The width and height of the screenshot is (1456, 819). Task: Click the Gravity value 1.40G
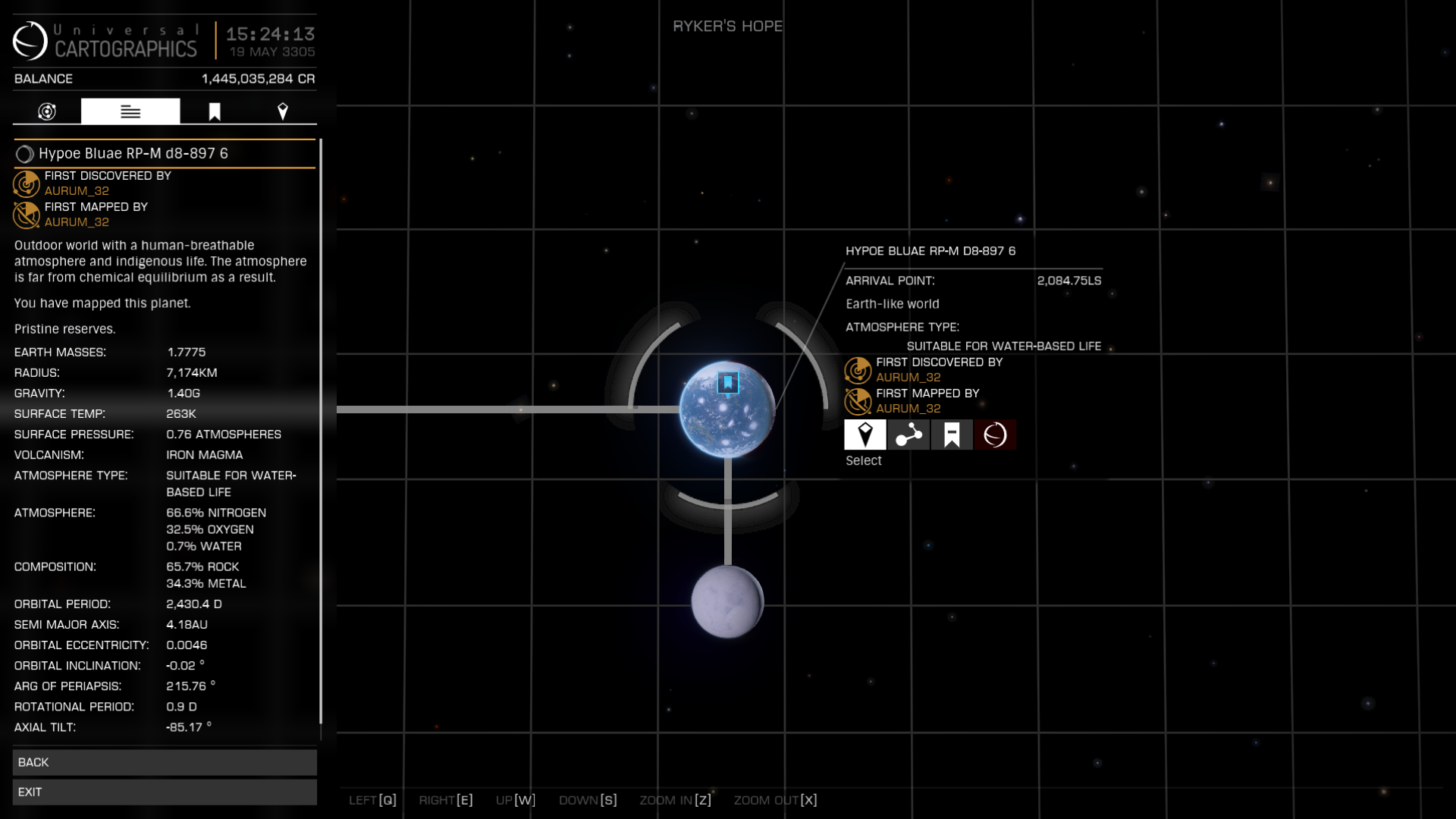click(x=184, y=393)
